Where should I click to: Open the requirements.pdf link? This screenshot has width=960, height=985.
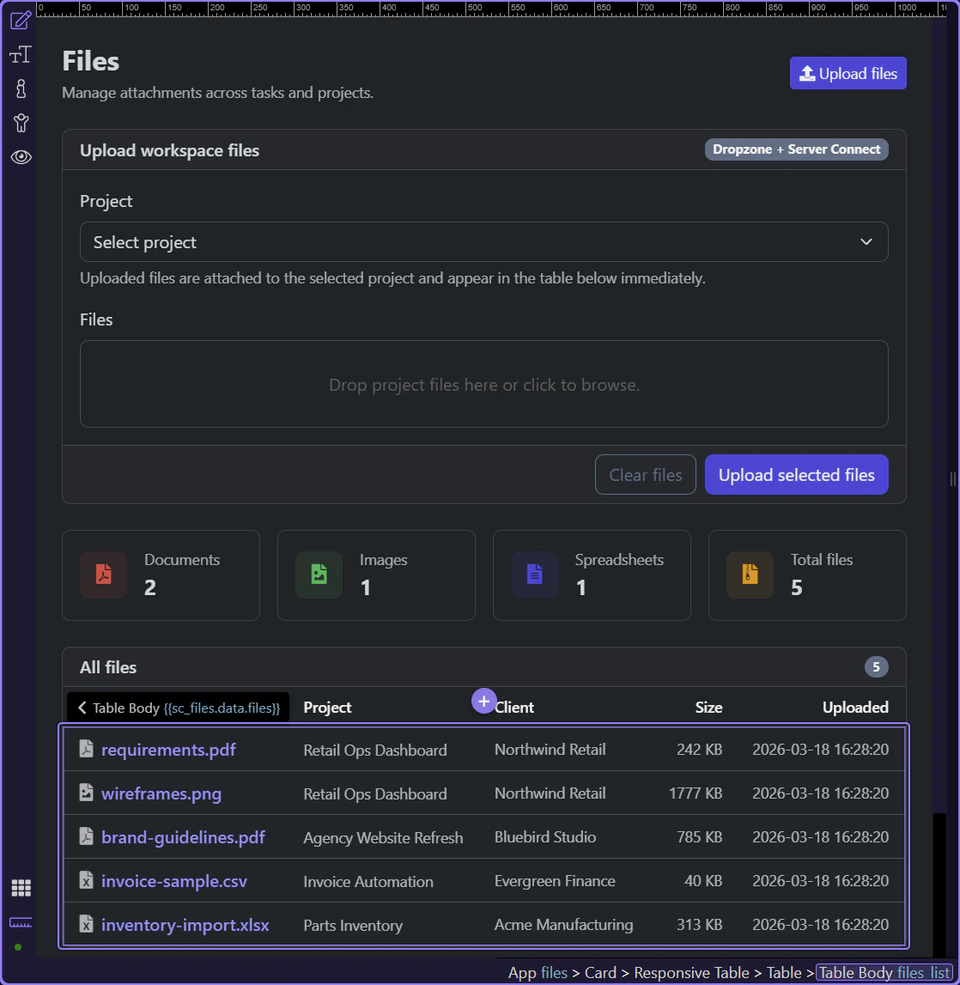point(168,749)
